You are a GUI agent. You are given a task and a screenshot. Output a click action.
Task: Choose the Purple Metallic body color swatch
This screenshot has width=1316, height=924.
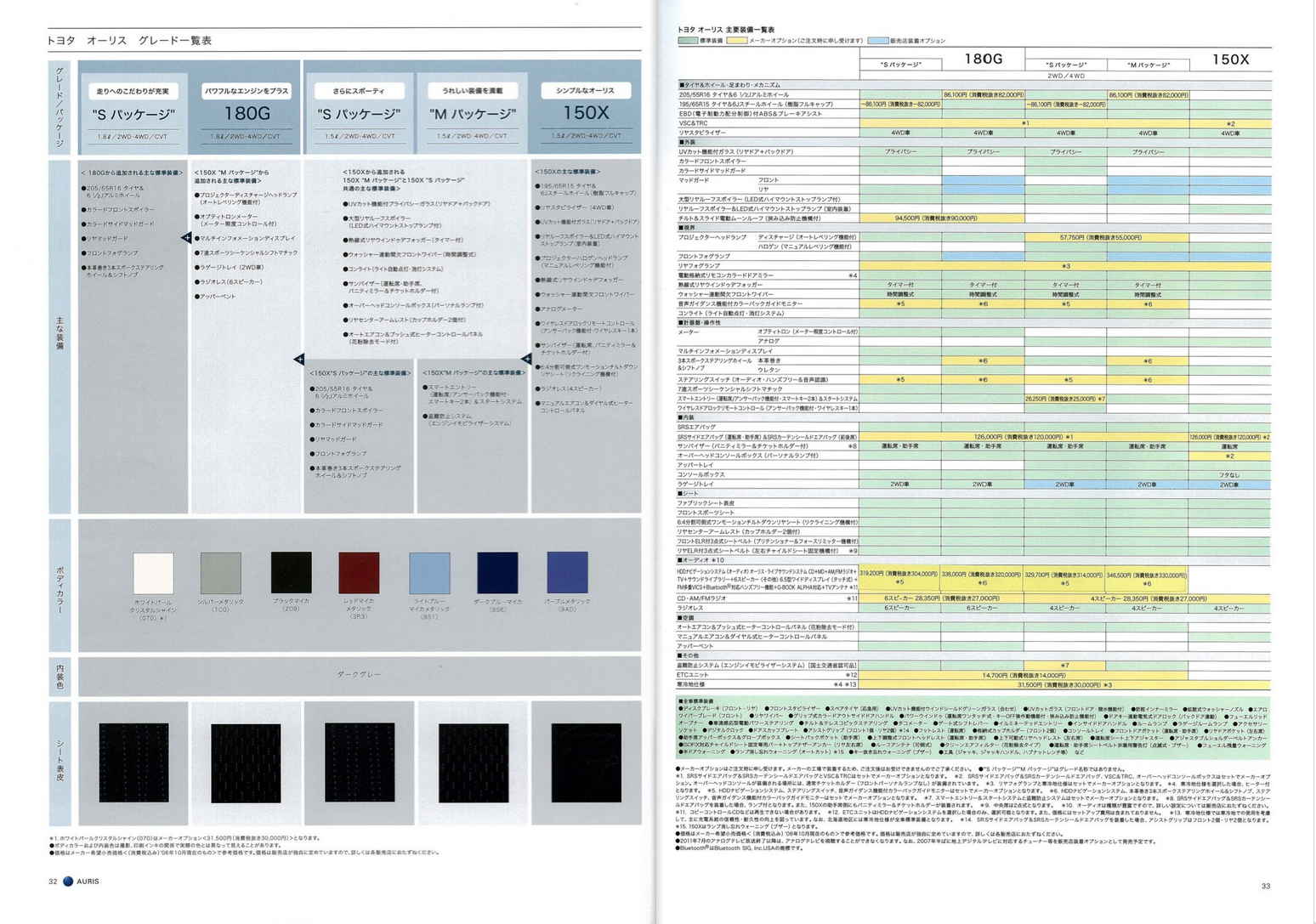point(567,573)
